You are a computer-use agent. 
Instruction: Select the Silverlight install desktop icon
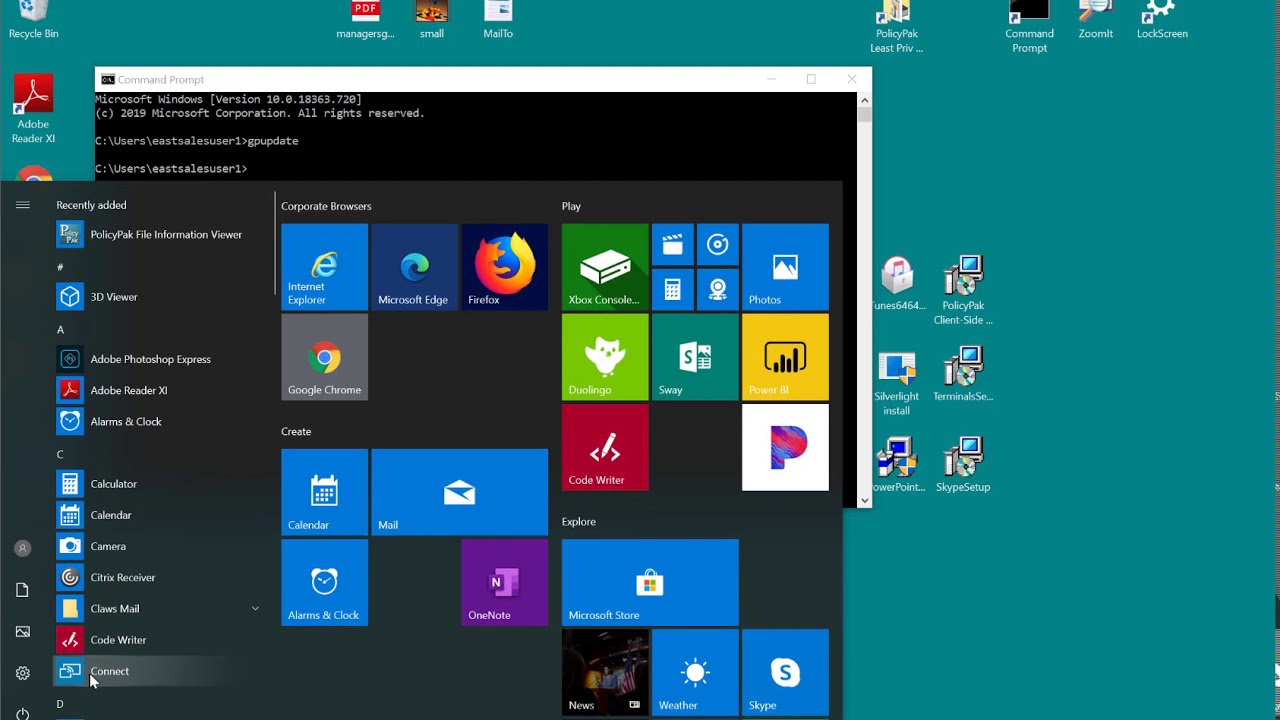(x=896, y=383)
